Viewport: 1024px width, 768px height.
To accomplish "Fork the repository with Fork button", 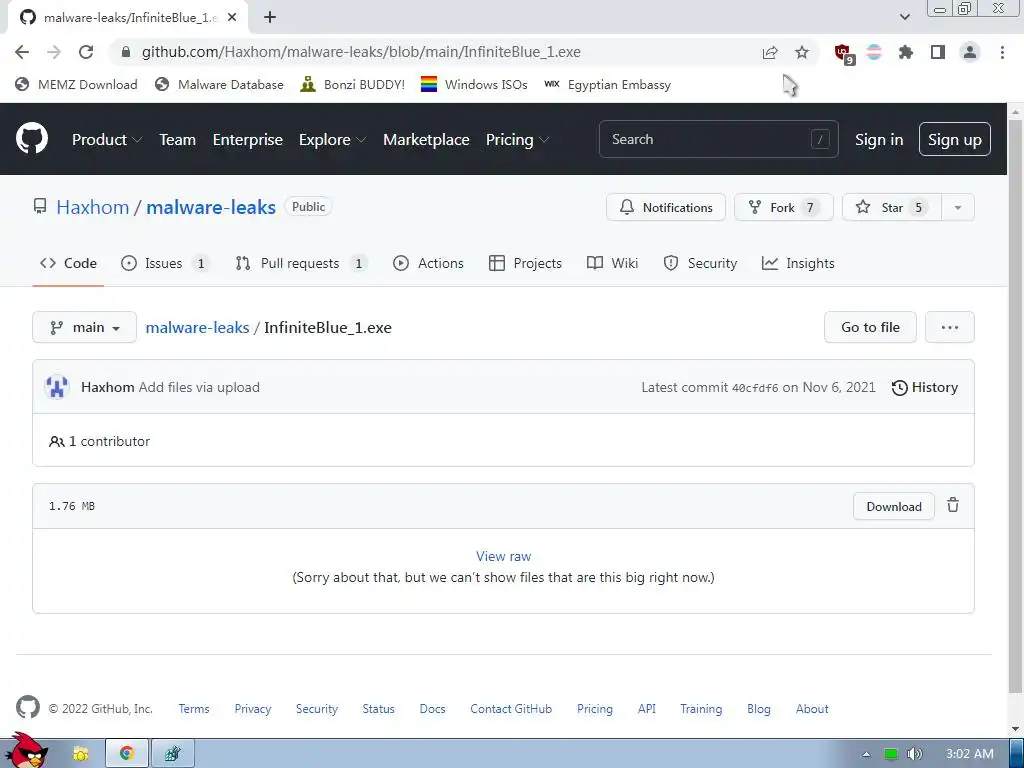I will pos(784,208).
